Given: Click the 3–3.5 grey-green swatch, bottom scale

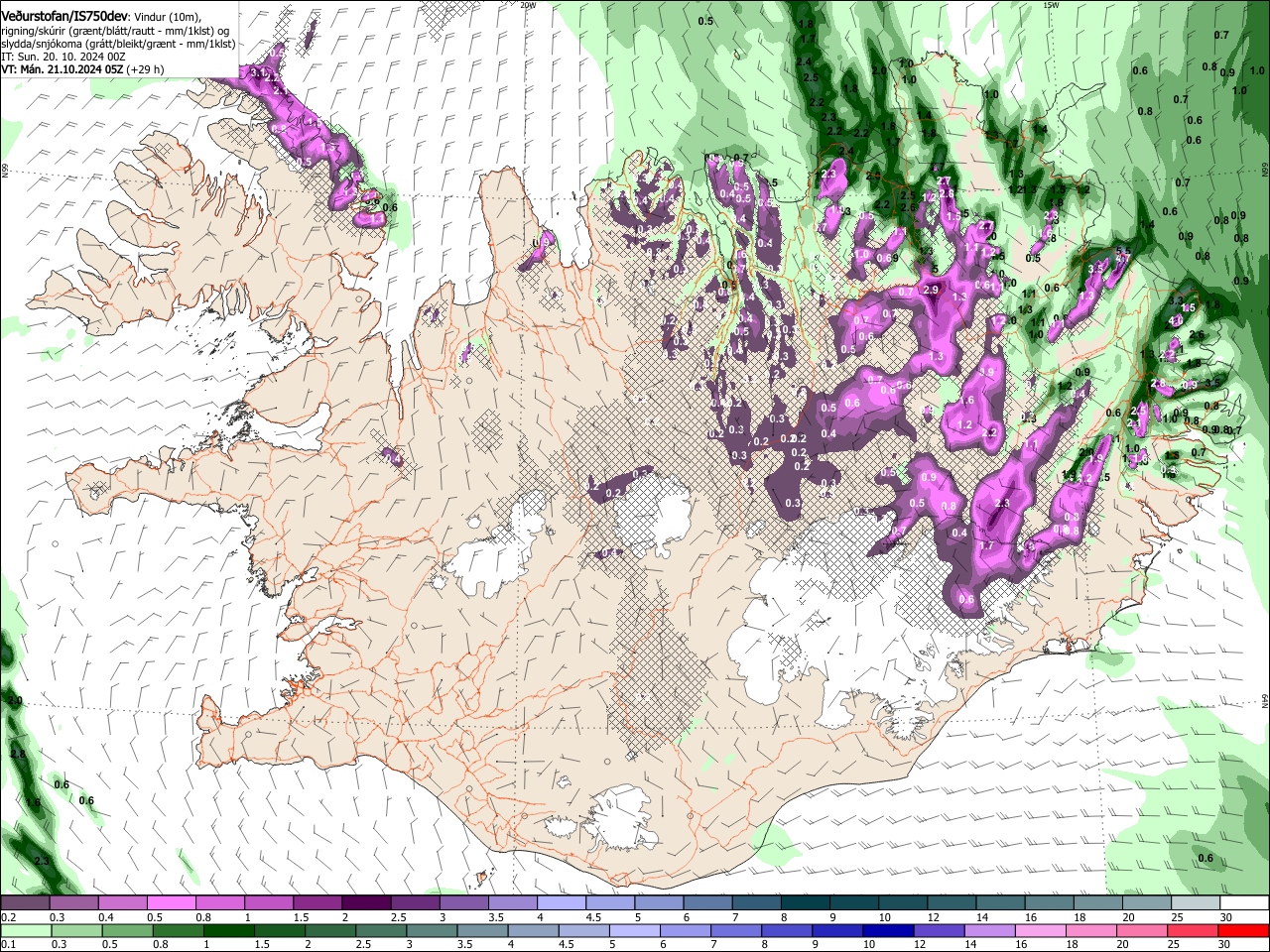Looking at the screenshot, I should pos(432,930).
